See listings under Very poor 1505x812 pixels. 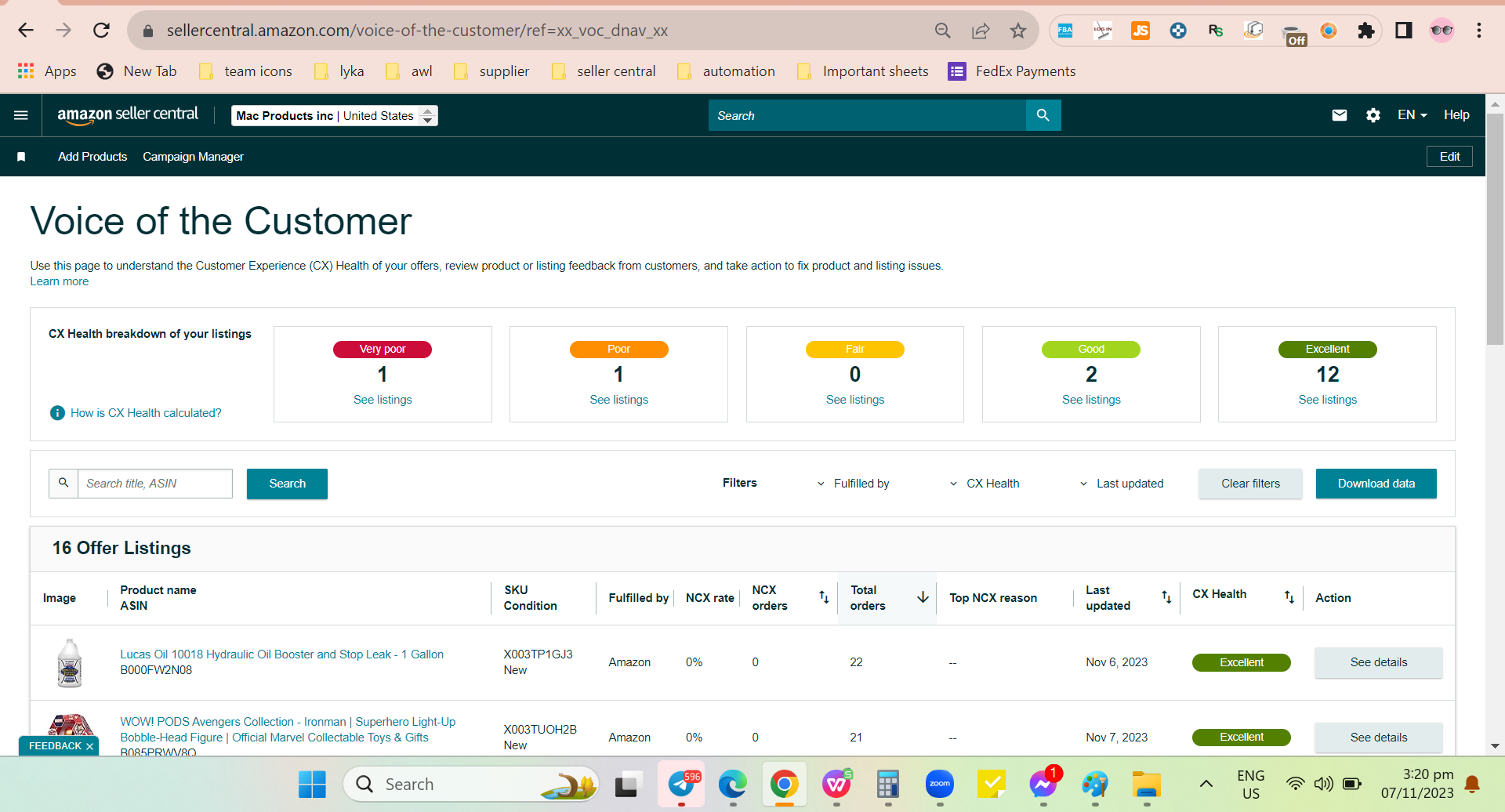click(383, 400)
